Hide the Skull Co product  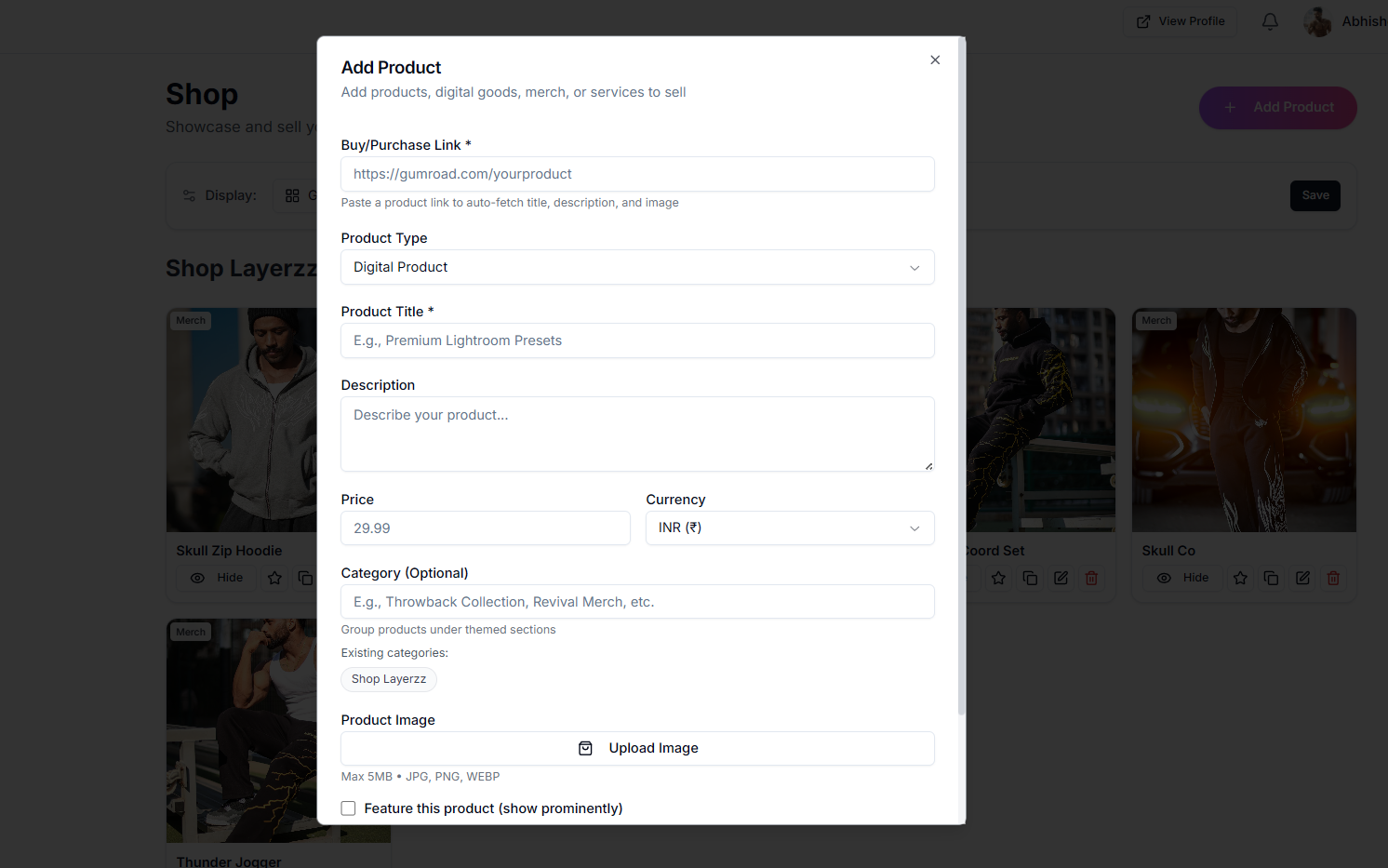click(x=1182, y=579)
